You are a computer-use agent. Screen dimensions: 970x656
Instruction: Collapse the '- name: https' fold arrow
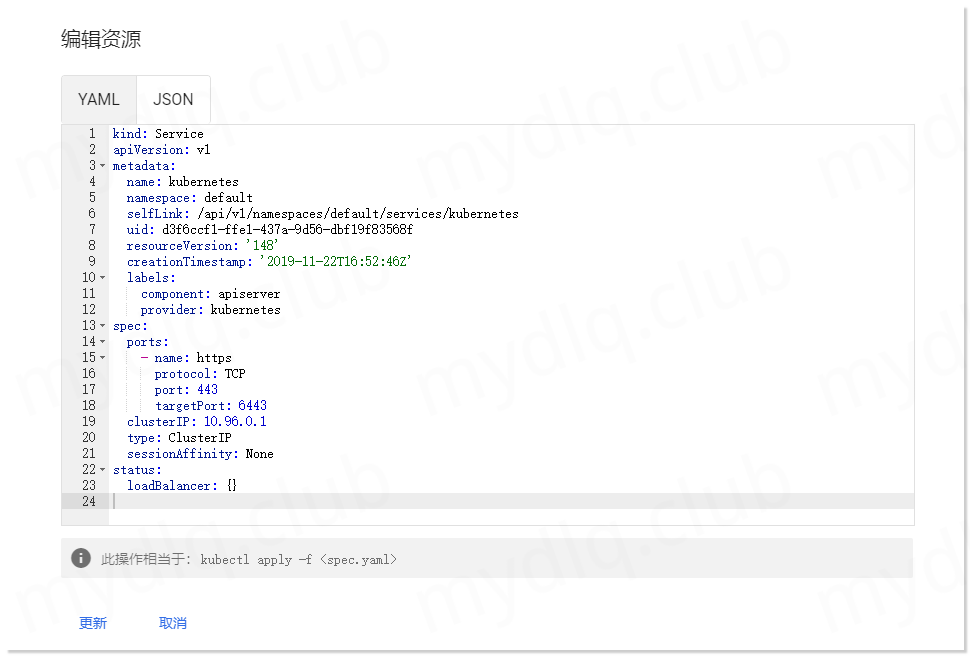pos(103,358)
